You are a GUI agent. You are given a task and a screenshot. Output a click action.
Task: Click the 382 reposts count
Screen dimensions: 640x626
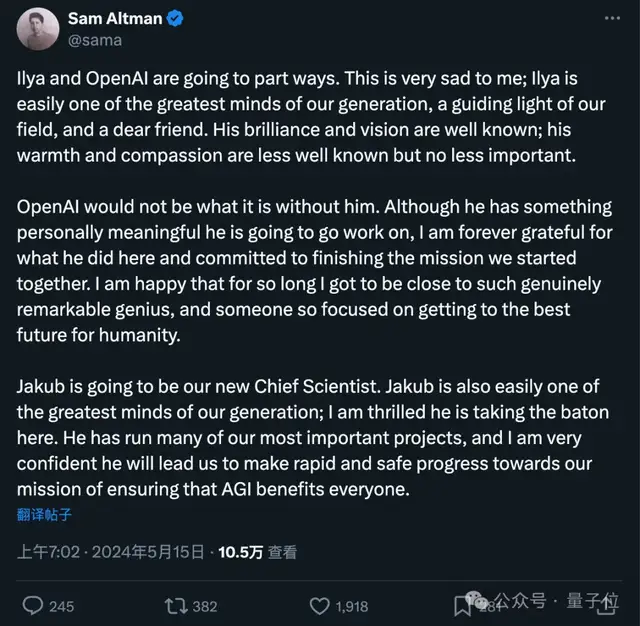click(205, 606)
